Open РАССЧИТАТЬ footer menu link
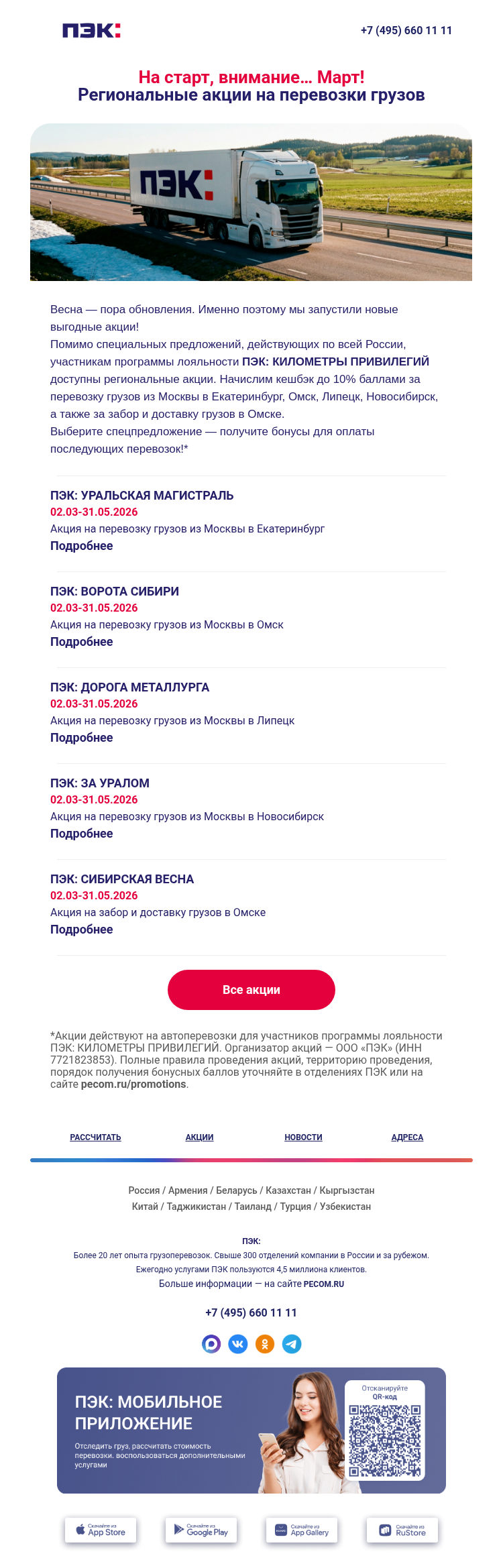503x1568 pixels. tap(95, 1137)
